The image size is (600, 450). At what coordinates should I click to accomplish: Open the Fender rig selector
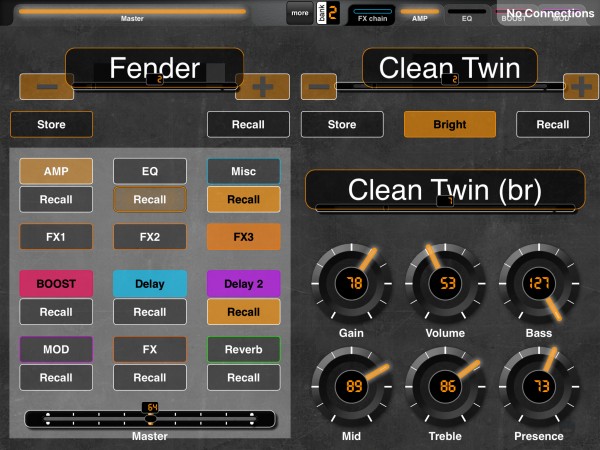pos(155,68)
